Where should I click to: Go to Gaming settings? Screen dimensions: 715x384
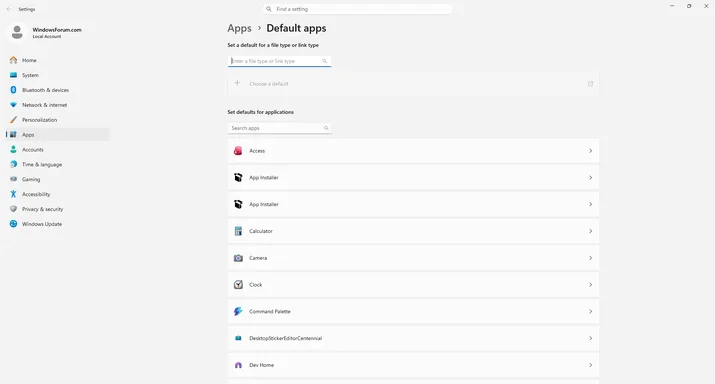click(x=58, y=179)
